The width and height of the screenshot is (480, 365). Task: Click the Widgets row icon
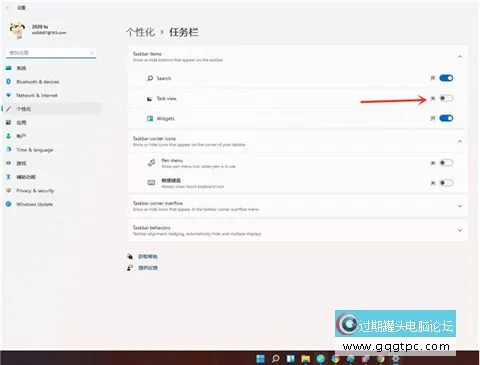click(150, 118)
